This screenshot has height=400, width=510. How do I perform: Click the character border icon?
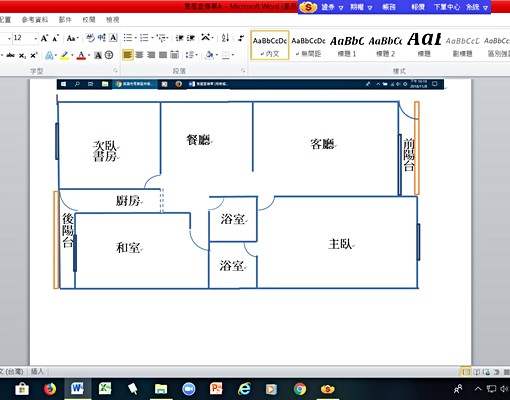pyautogui.click(x=113, y=38)
